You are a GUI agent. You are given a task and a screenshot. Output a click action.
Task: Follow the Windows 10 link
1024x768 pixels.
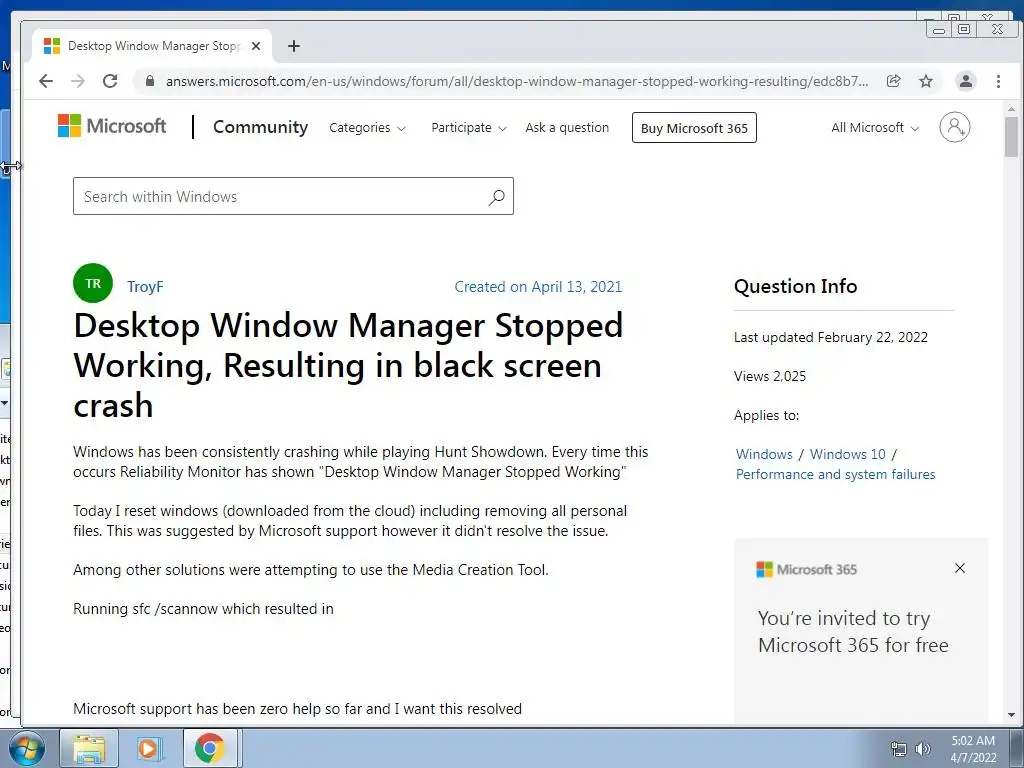[x=848, y=454]
